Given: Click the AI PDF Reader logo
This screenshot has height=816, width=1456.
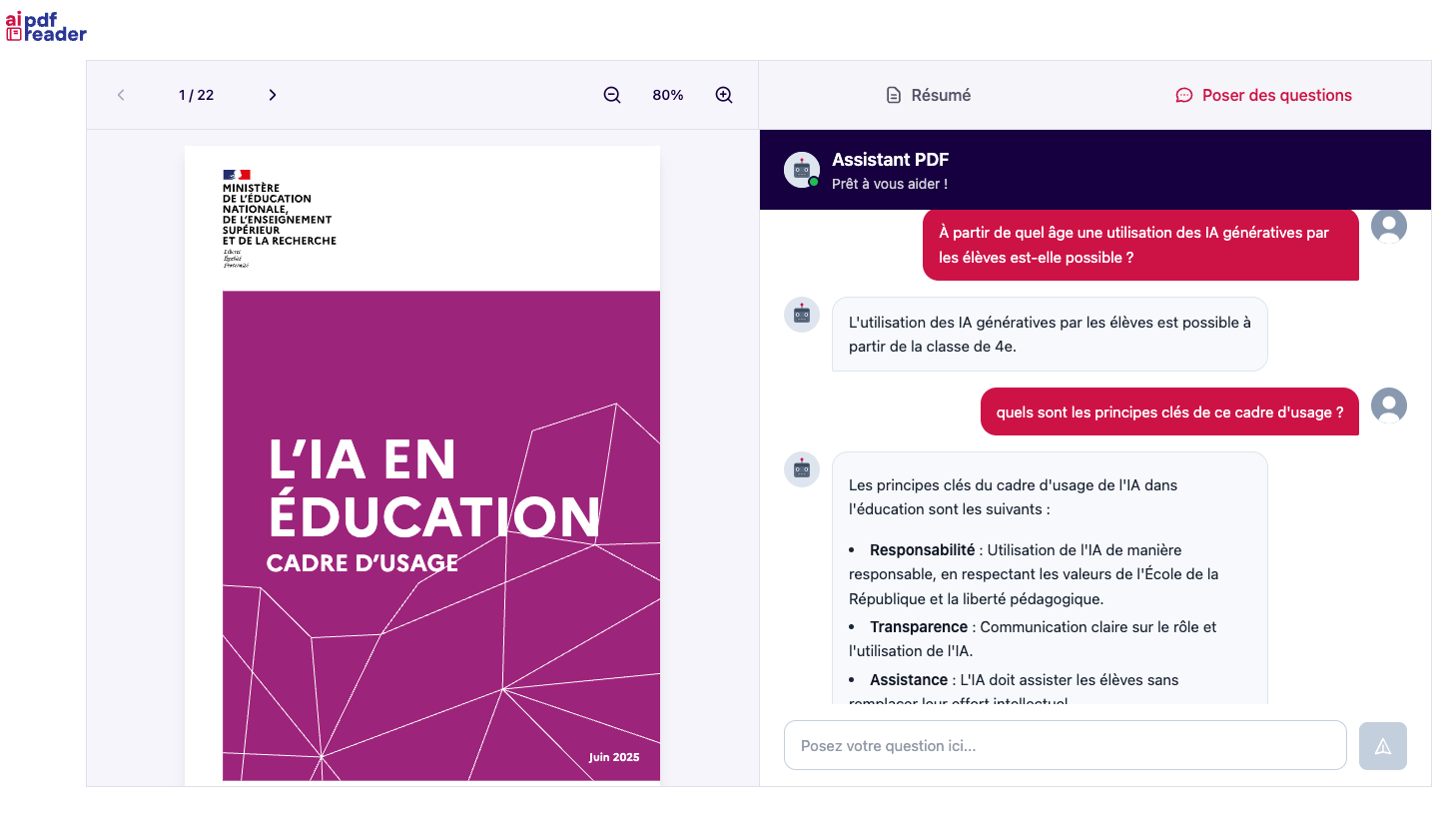Looking at the screenshot, I should pos(46,27).
